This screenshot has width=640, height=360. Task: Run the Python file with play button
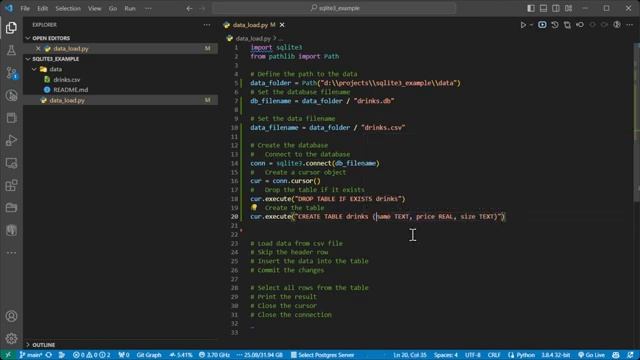[523, 25]
